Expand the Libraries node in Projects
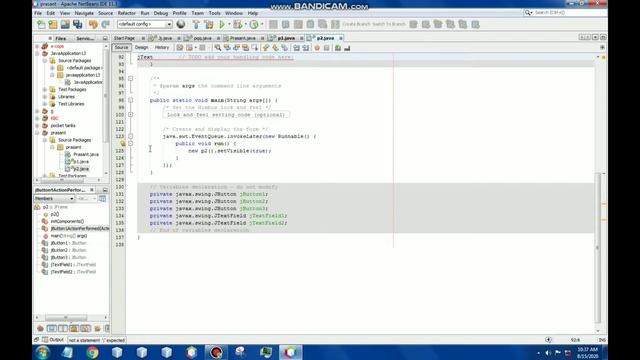 (45, 97)
